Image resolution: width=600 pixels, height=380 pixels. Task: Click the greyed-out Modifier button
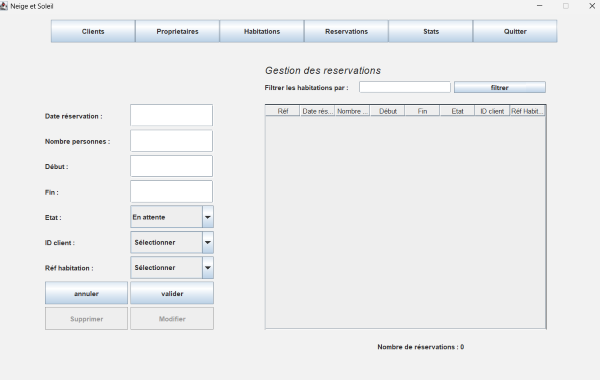click(x=172, y=318)
